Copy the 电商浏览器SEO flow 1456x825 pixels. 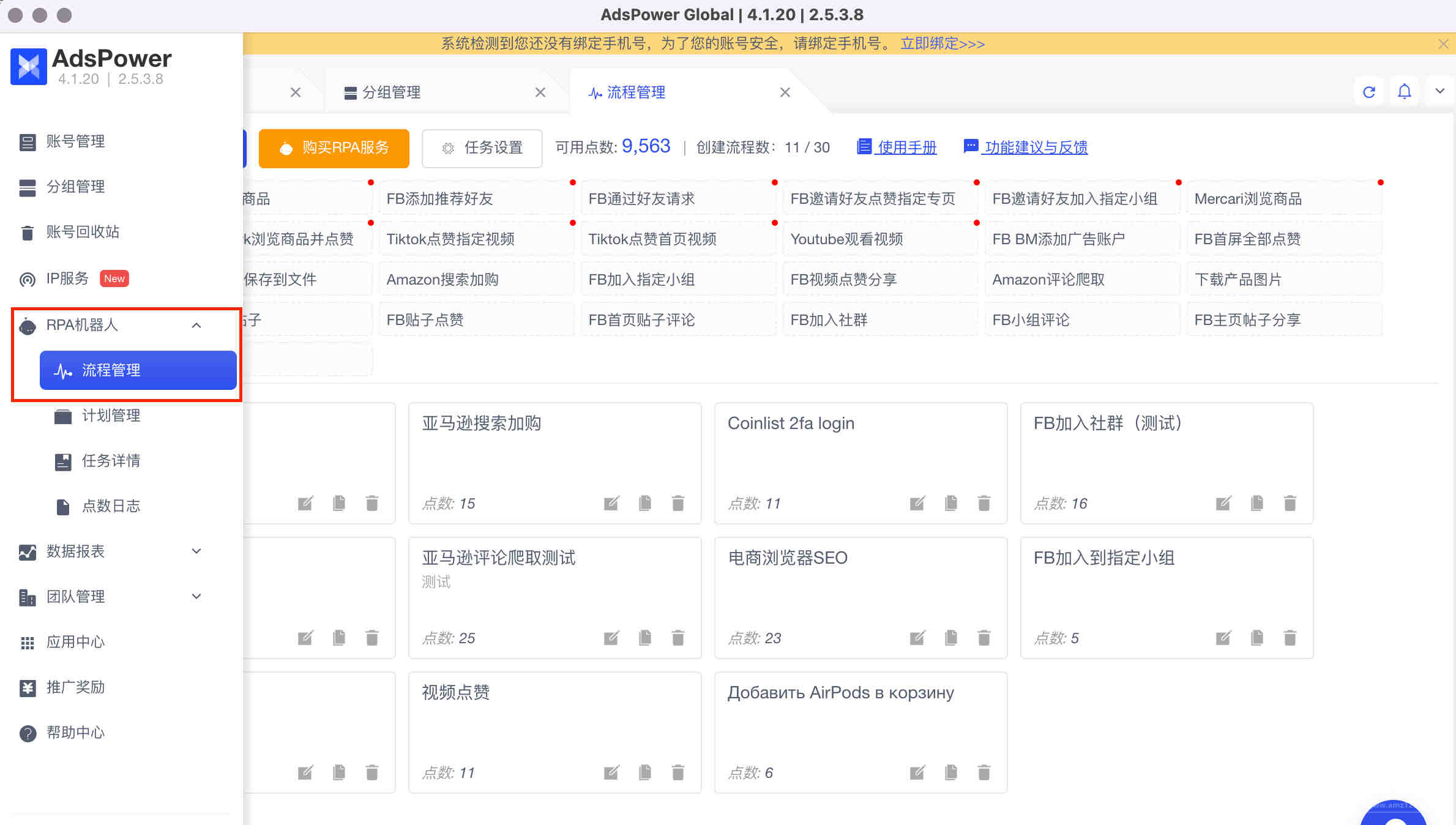tap(950, 638)
